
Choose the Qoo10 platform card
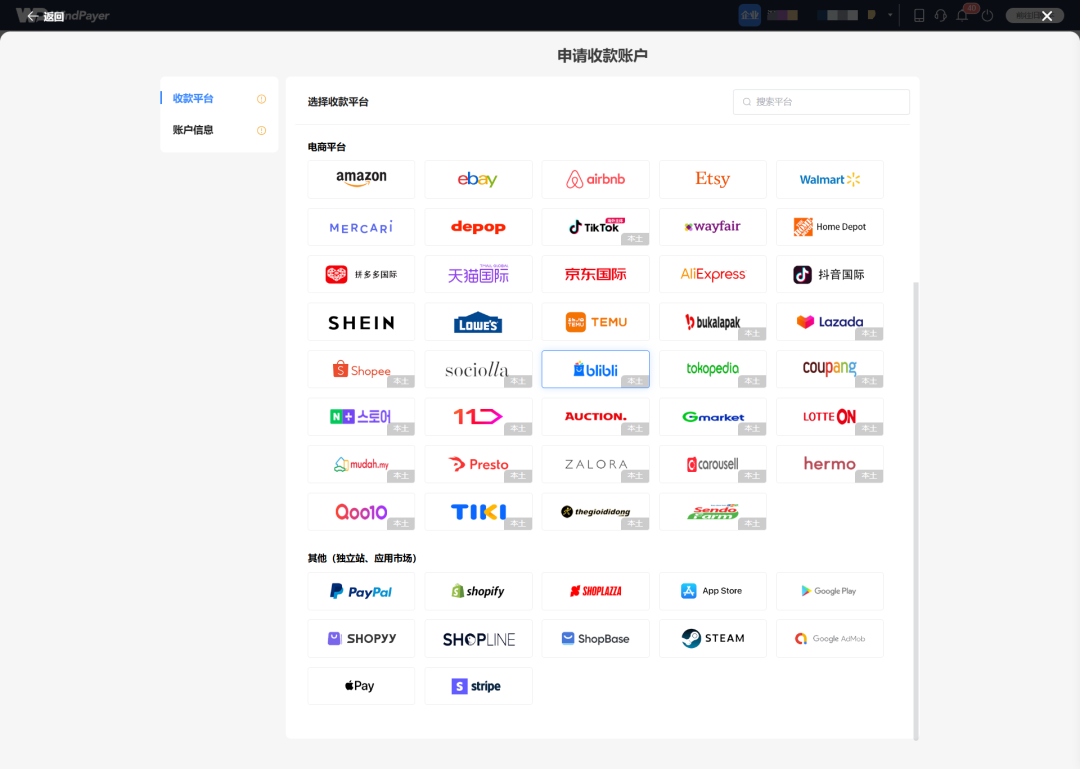[361, 512]
